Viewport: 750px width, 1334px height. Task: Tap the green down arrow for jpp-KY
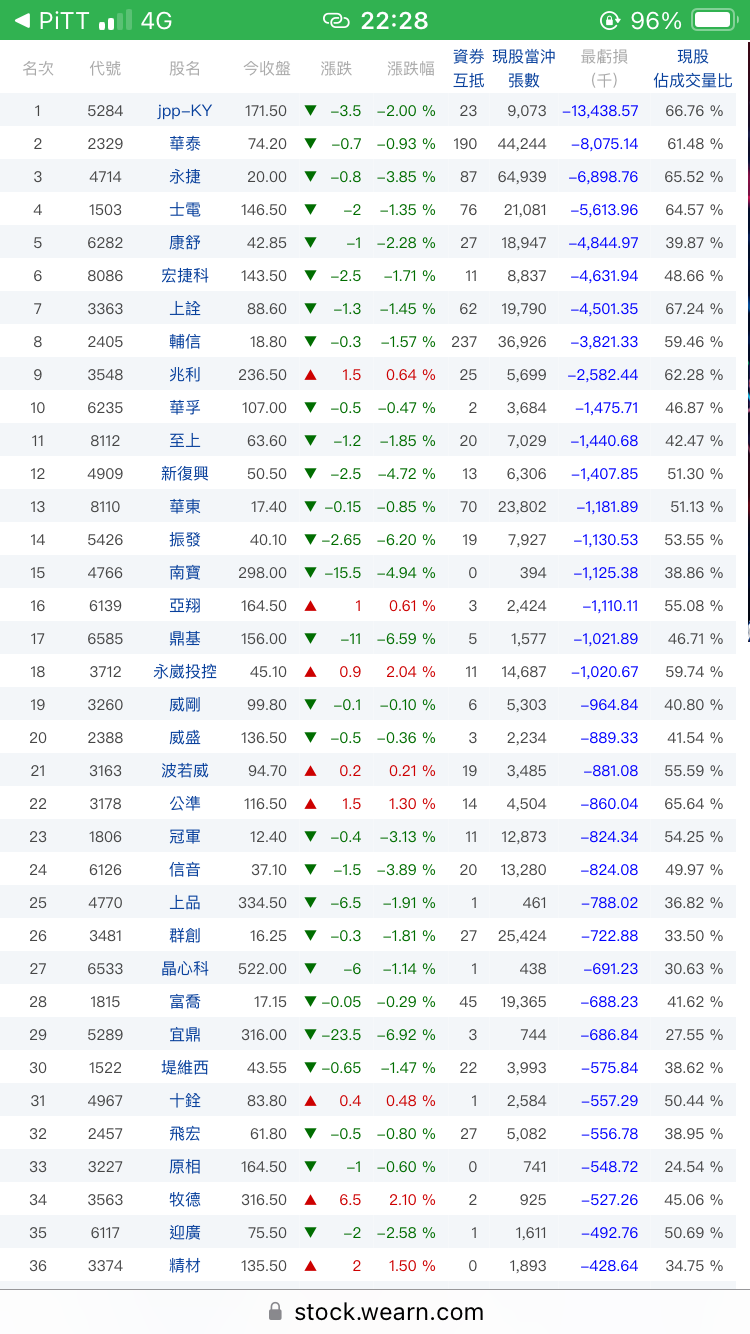(x=310, y=111)
